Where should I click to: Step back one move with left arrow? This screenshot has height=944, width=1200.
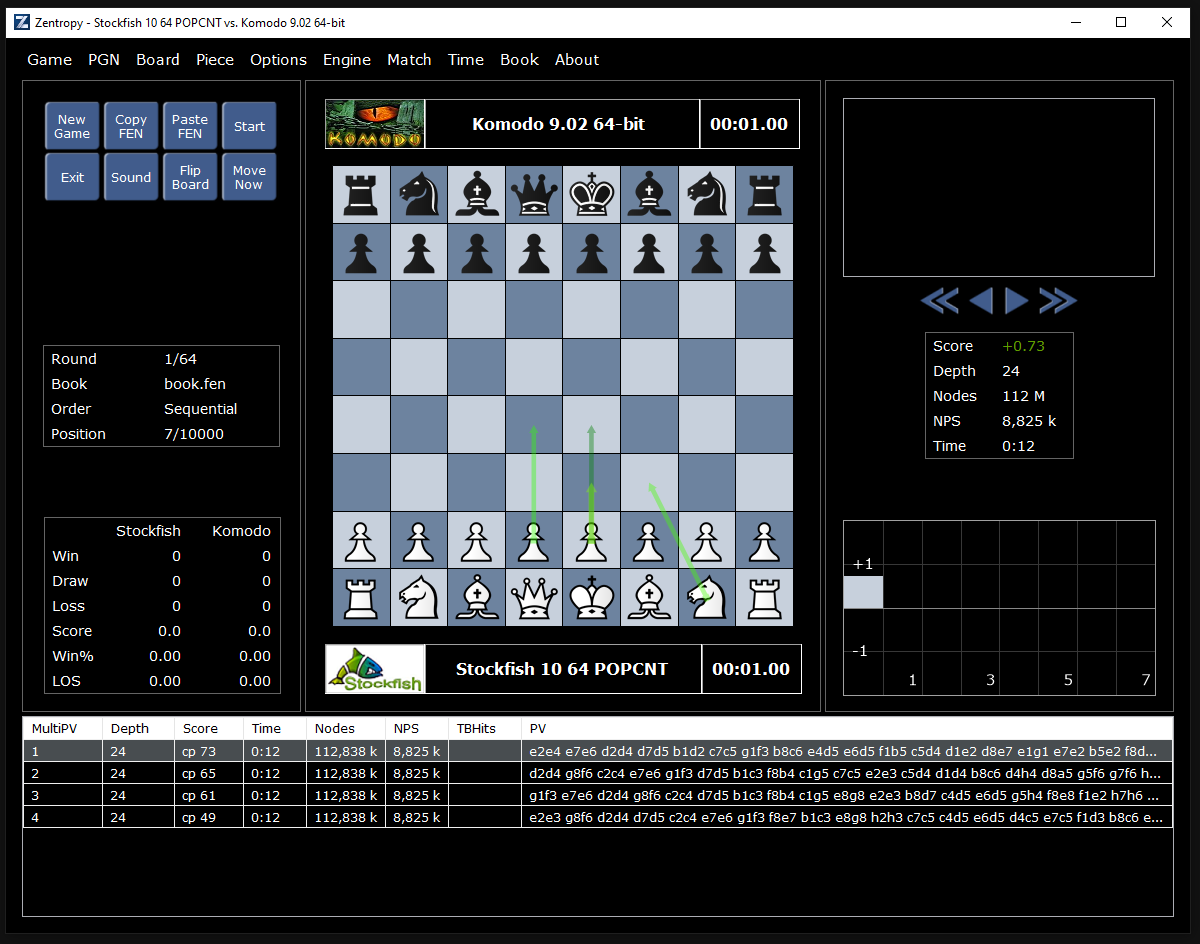point(981,300)
